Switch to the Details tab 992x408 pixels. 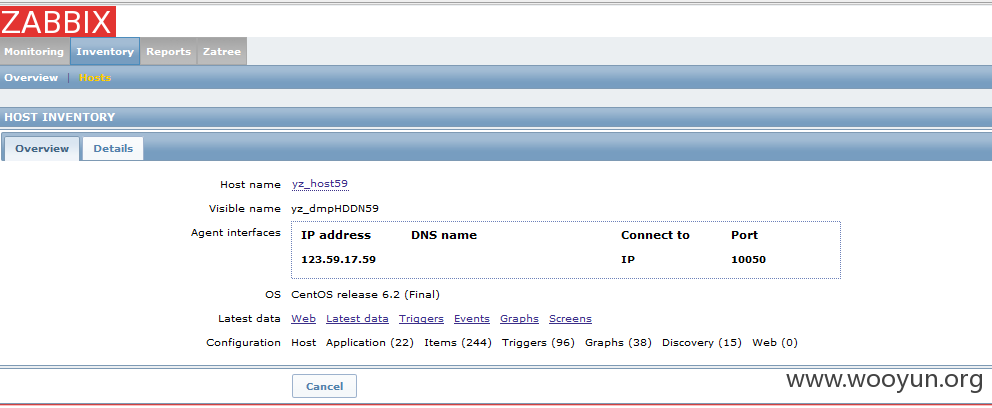pyautogui.click(x=113, y=149)
